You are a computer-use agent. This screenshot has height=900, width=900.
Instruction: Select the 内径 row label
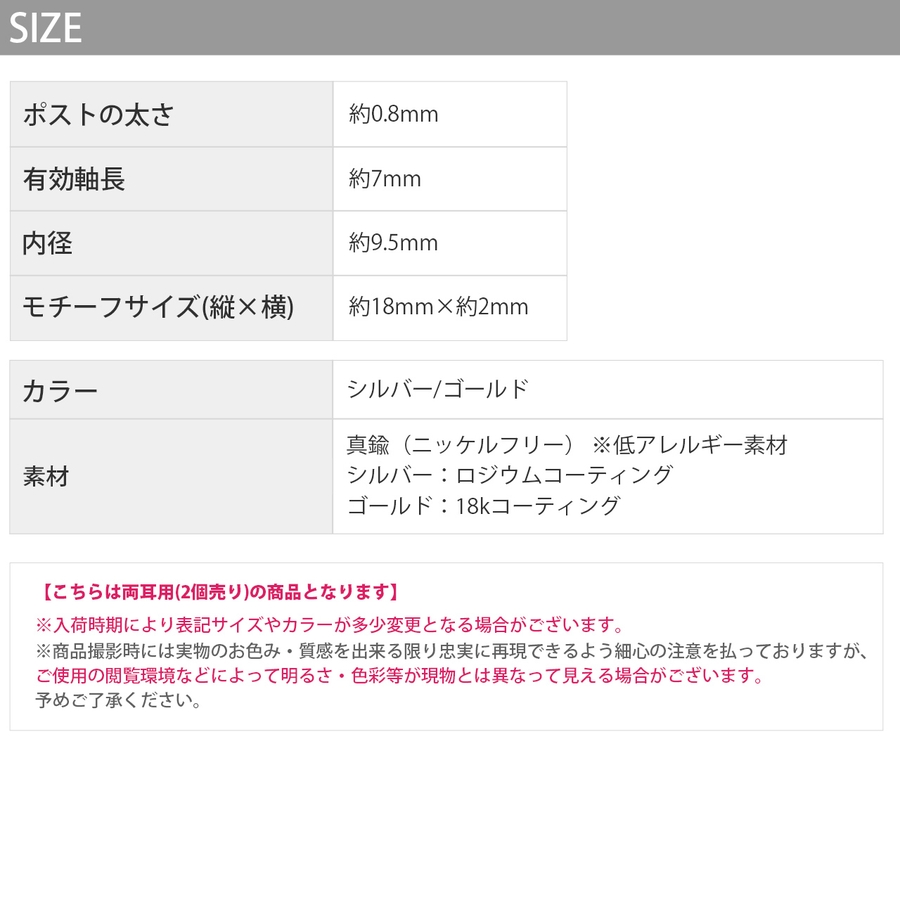[48, 243]
